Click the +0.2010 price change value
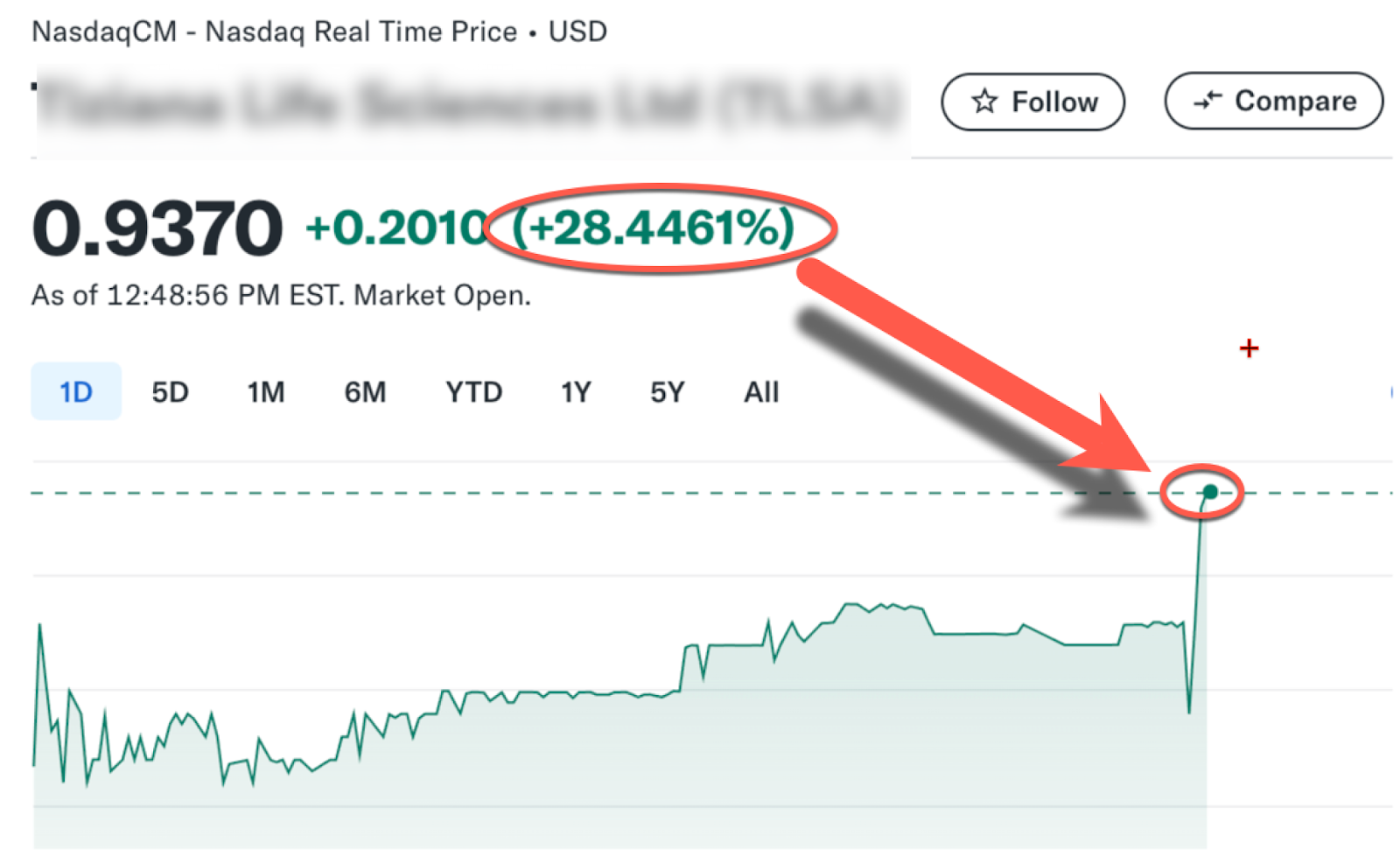The height and width of the screenshot is (864, 1400). click(x=396, y=228)
